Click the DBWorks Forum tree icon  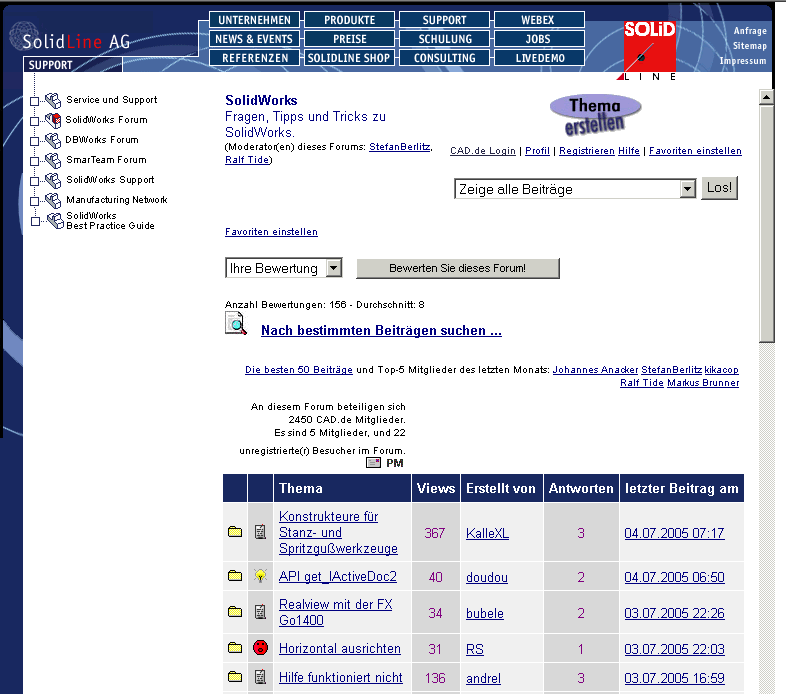(53, 140)
